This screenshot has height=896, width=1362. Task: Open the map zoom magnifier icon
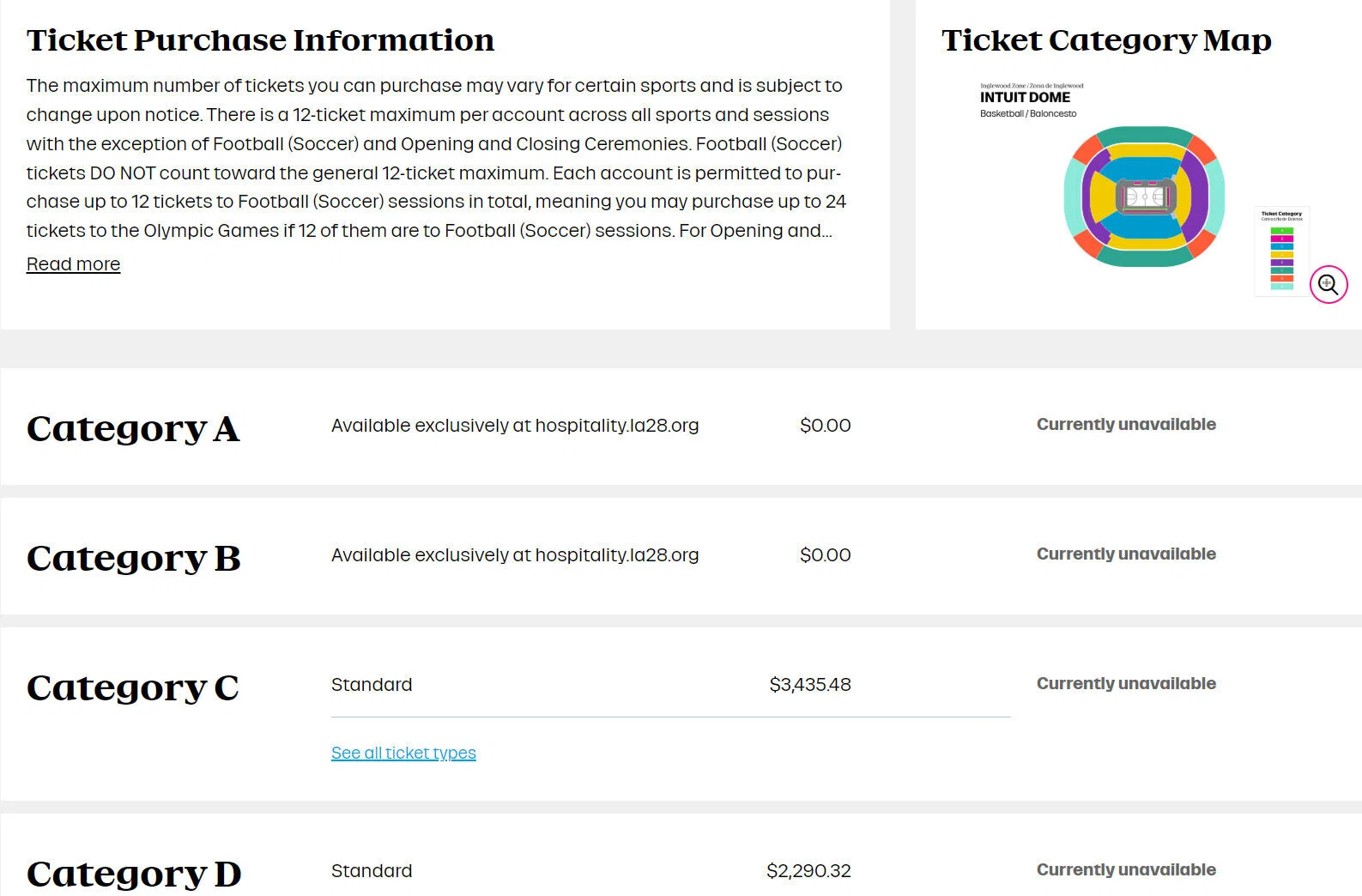click(x=1328, y=284)
